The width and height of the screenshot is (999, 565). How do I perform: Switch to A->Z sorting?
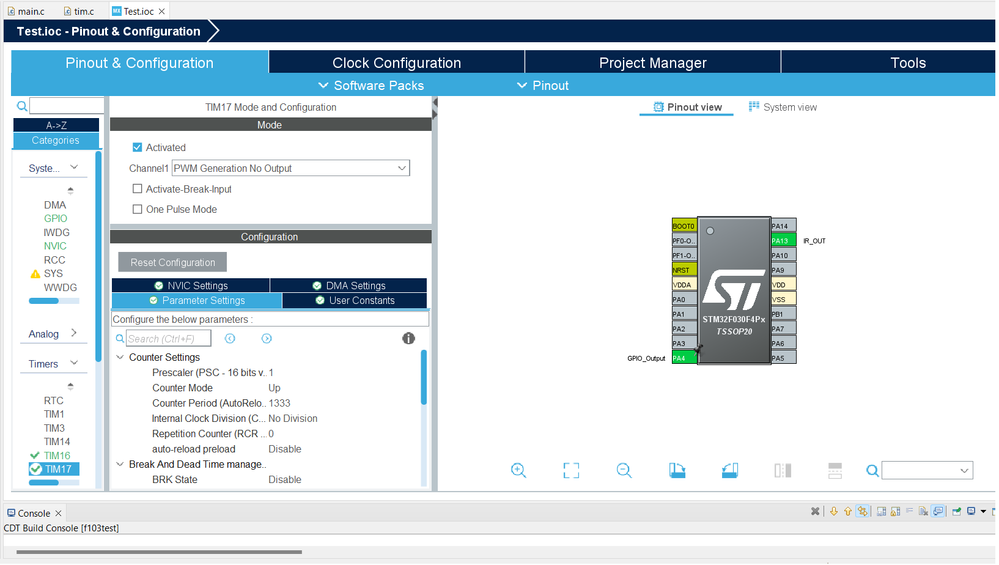click(56, 125)
